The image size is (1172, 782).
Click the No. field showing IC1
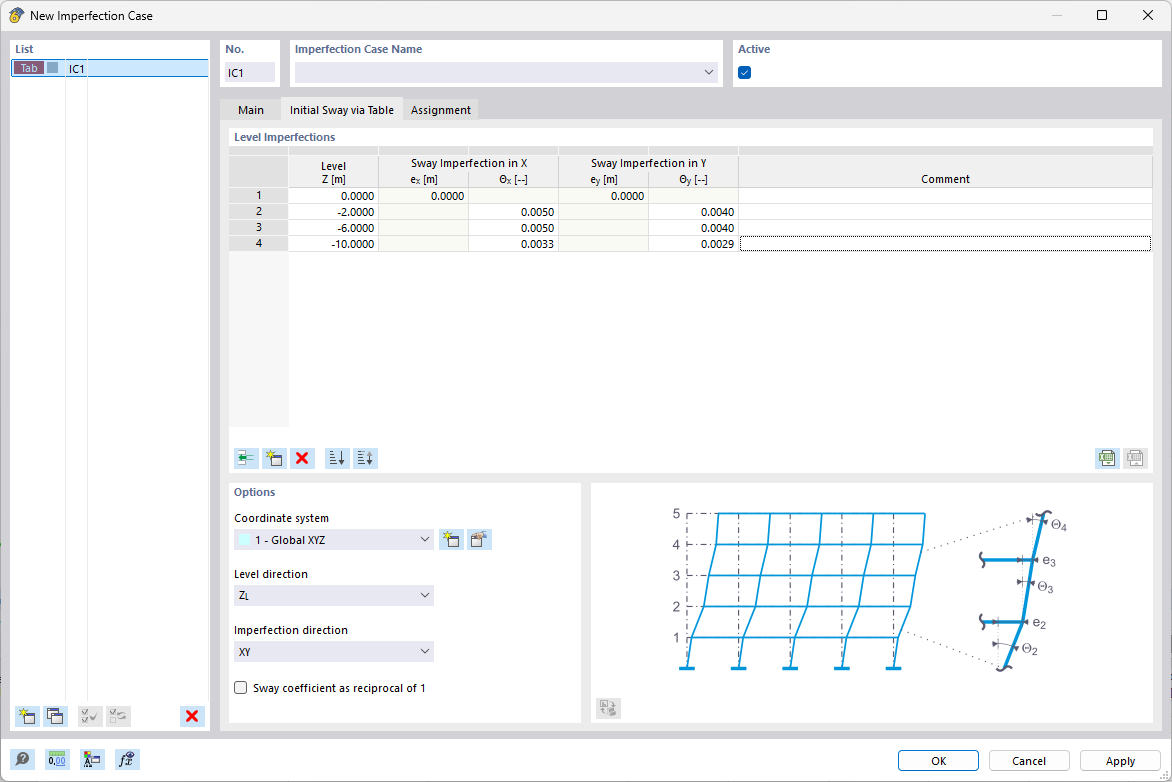[x=250, y=73]
